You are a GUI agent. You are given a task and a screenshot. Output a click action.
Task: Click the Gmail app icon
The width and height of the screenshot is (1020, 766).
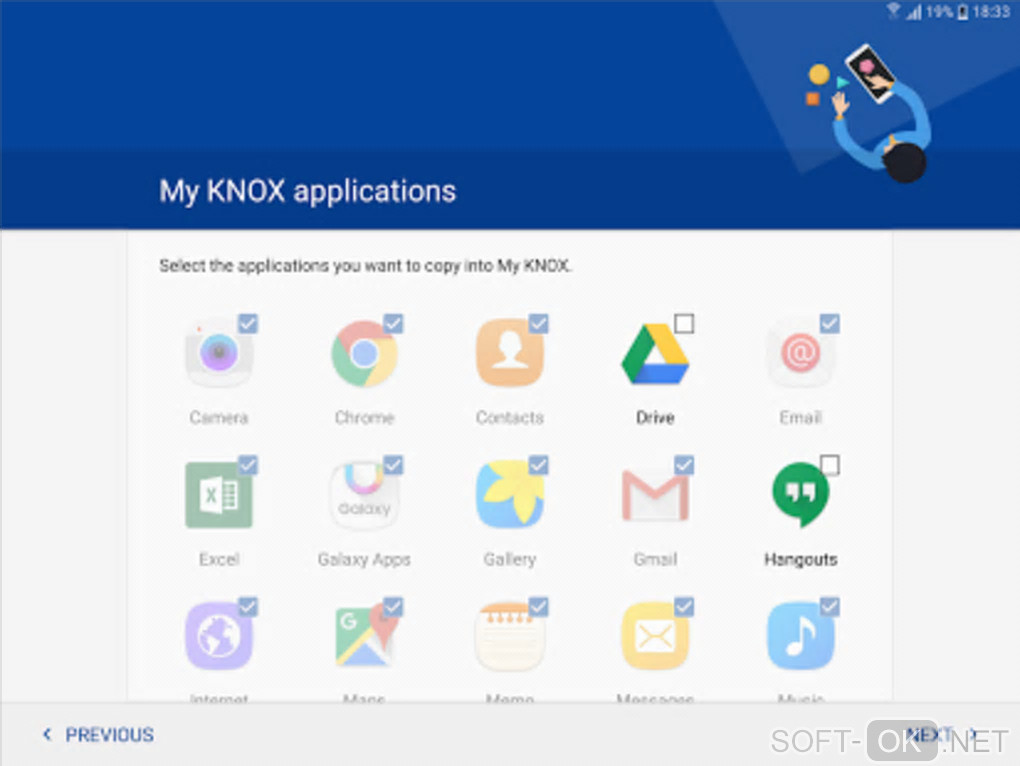(x=655, y=495)
